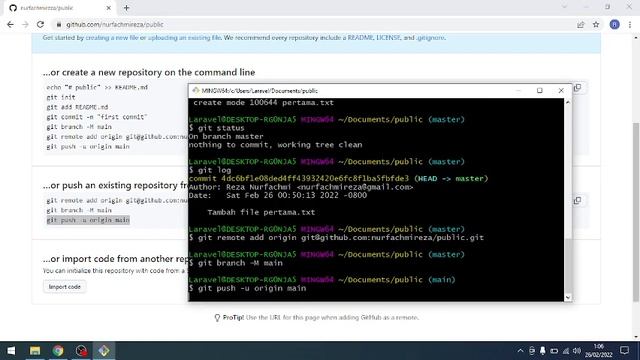640x360 pixels.
Task: Open the LICENSE link
Action: 388,38
